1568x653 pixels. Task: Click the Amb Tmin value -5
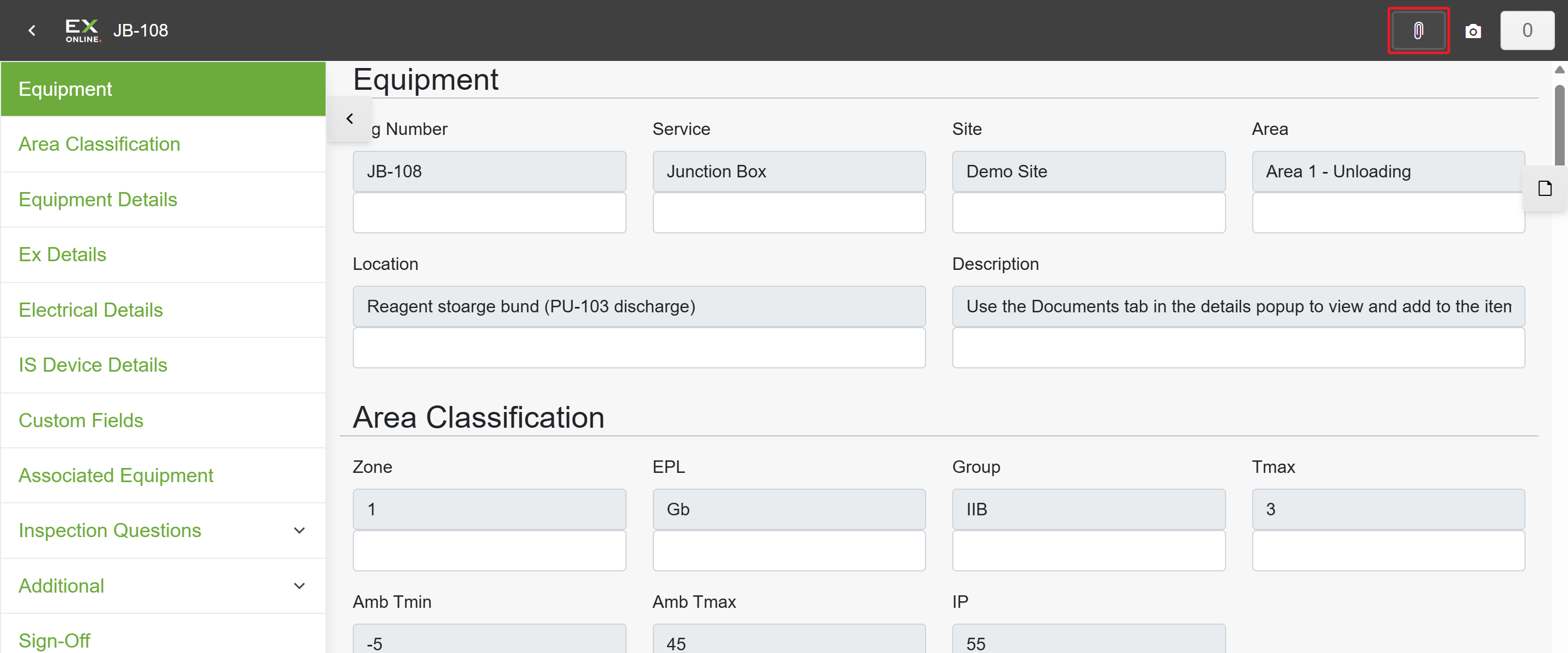(x=489, y=639)
